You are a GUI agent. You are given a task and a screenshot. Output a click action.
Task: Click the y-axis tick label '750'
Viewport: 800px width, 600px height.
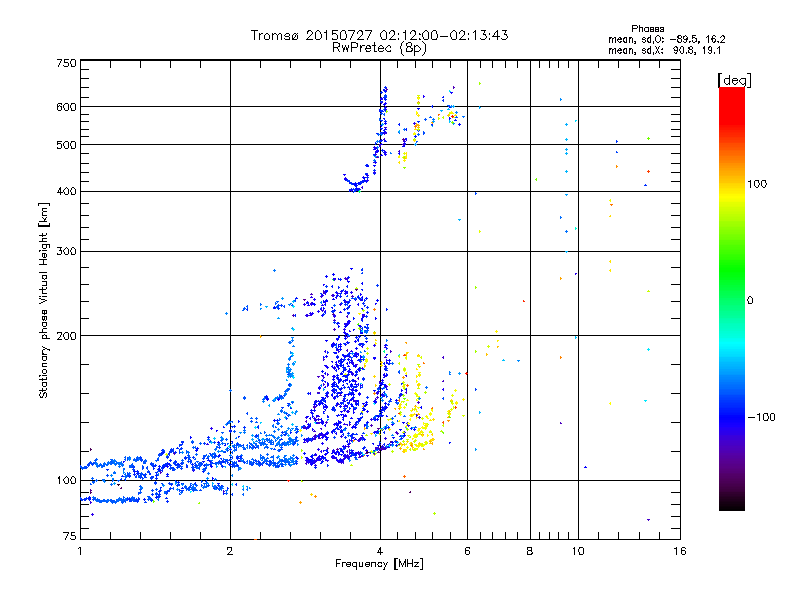point(66,63)
